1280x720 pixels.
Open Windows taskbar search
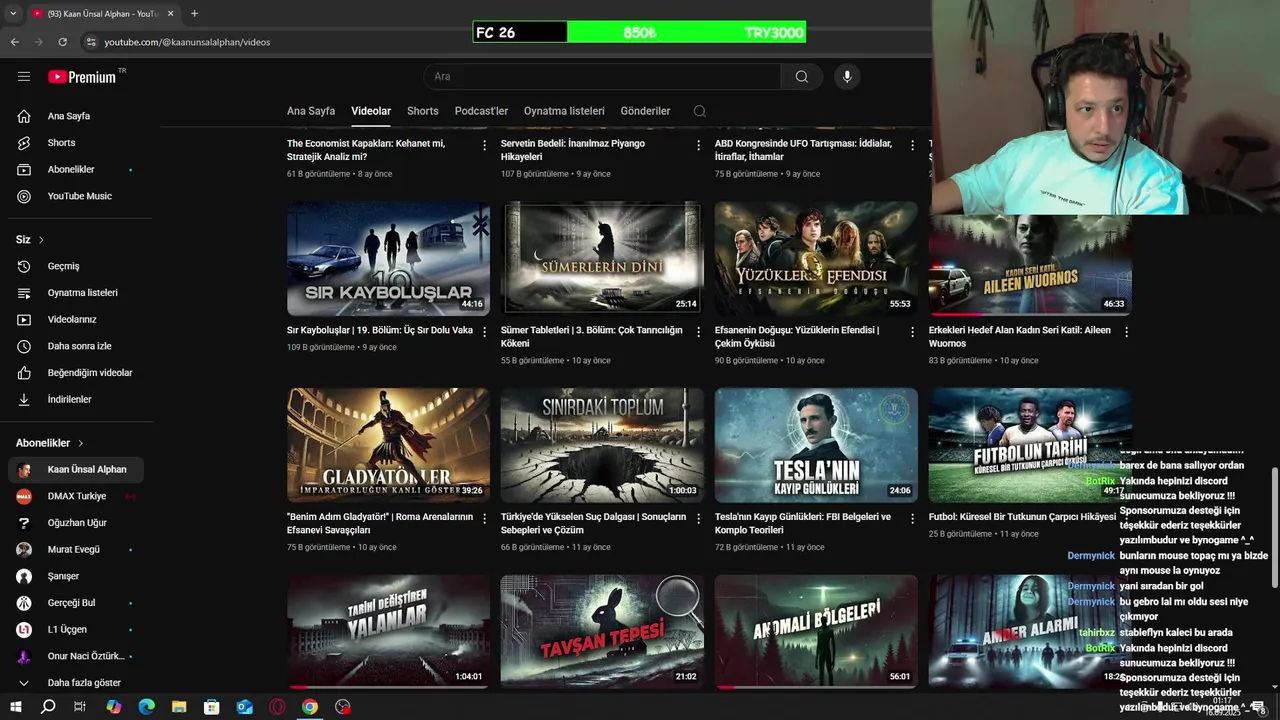47,707
